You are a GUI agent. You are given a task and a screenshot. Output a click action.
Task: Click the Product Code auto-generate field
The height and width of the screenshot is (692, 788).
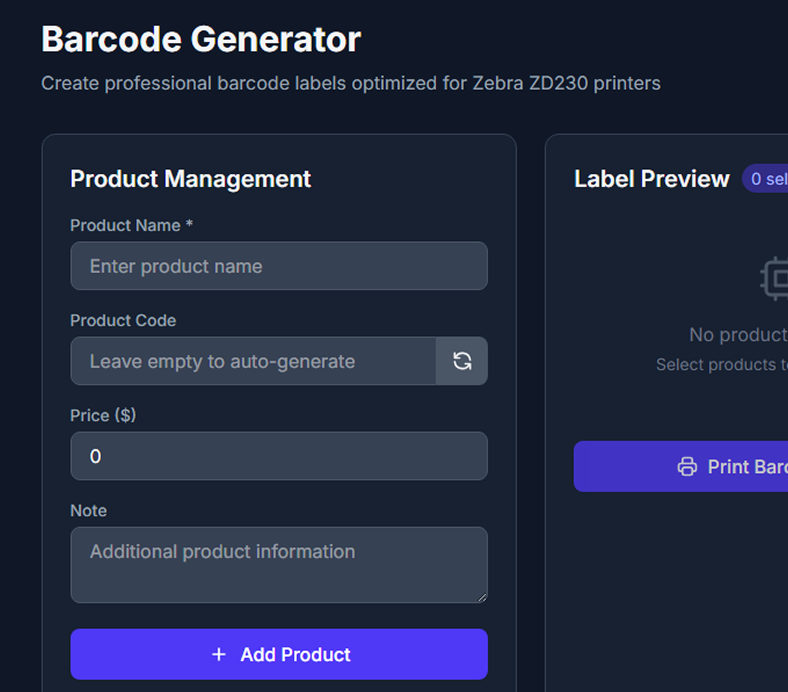pos(253,361)
